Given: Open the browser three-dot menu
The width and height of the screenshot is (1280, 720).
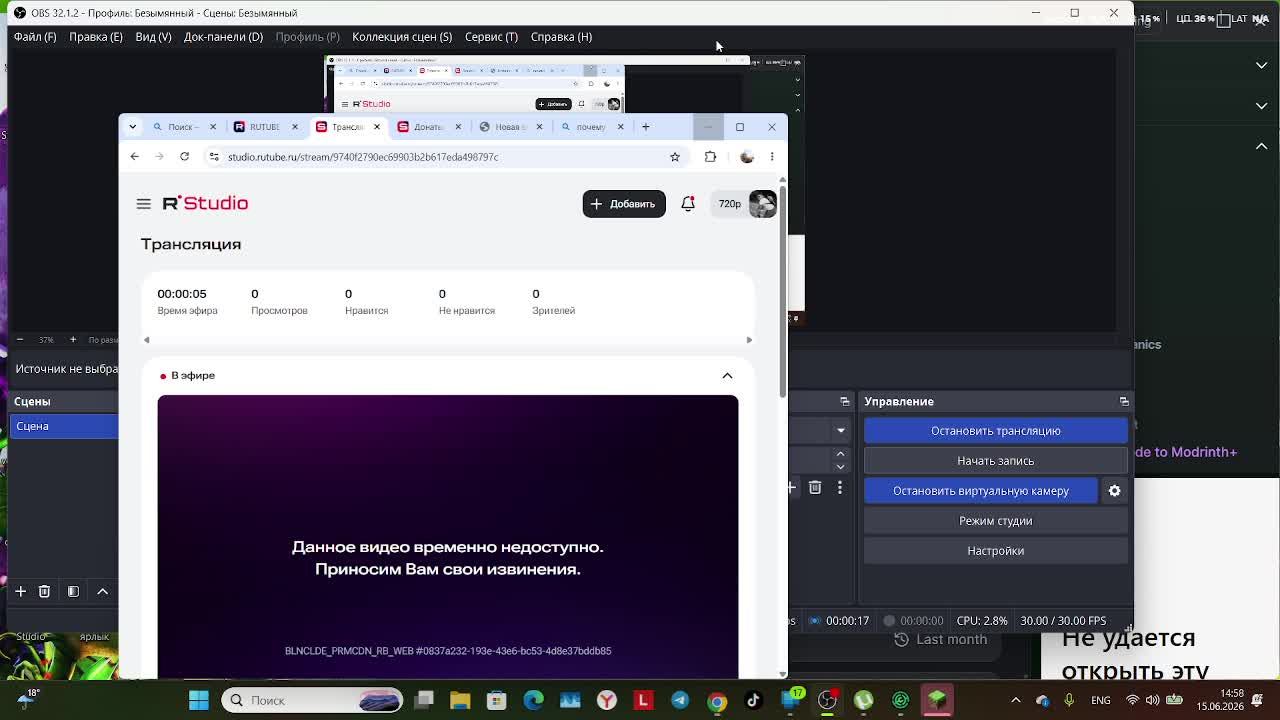Looking at the screenshot, I should pyautogui.click(x=772, y=157).
